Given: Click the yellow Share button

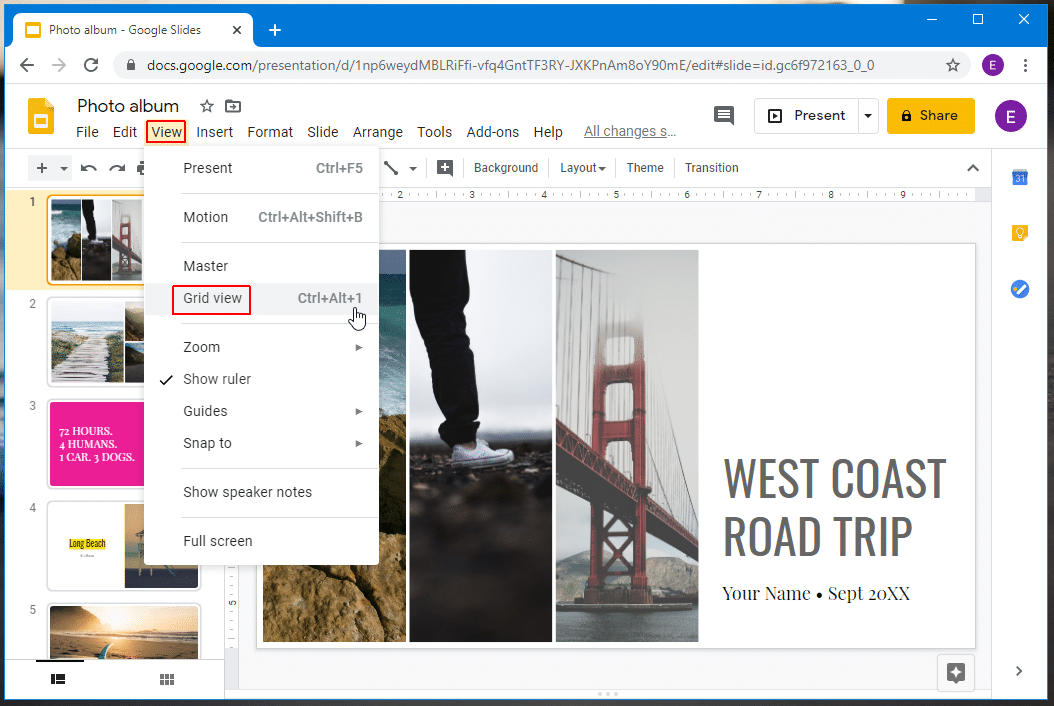Looking at the screenshot, I should [930, 115].
